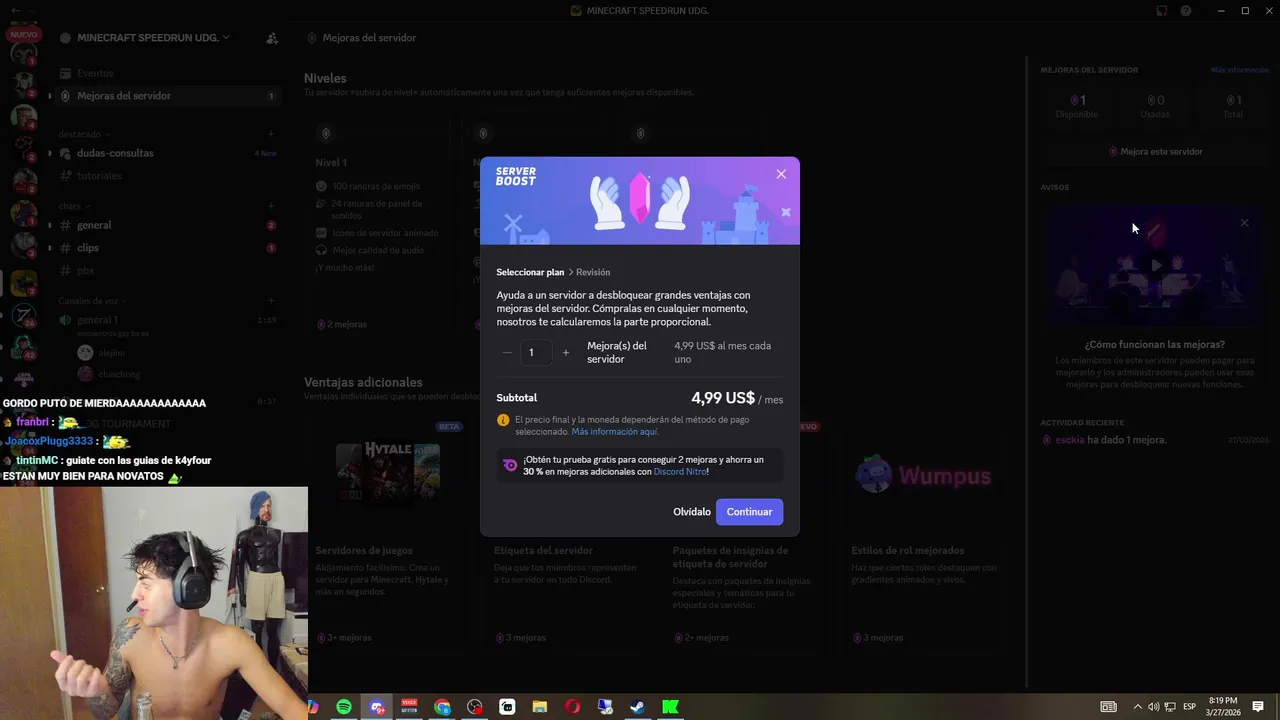The height and width of the screenshot is (720, 1280).
Task: Add channel to destacado category
Action: click(271, 134)
